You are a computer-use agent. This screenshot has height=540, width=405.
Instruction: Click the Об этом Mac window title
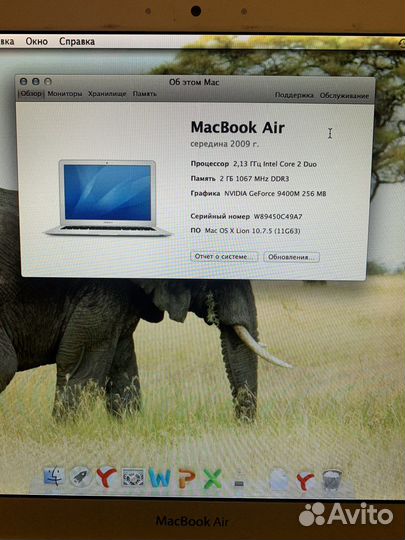[x=194, y=82]
